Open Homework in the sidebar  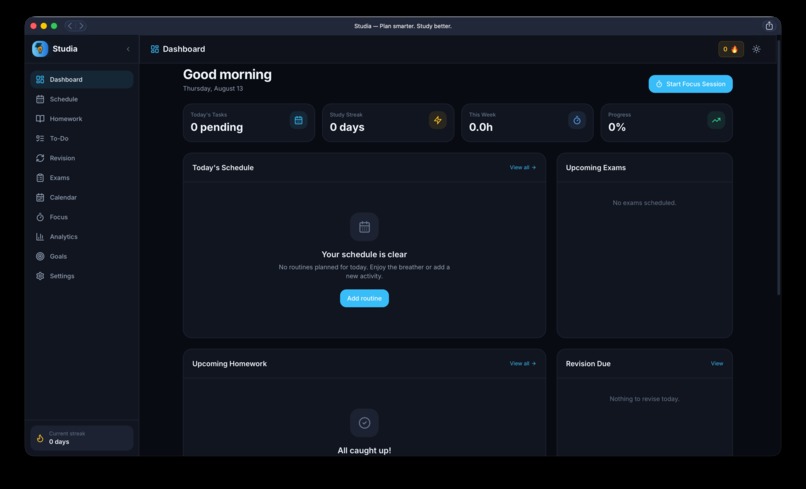pos(82,119)
